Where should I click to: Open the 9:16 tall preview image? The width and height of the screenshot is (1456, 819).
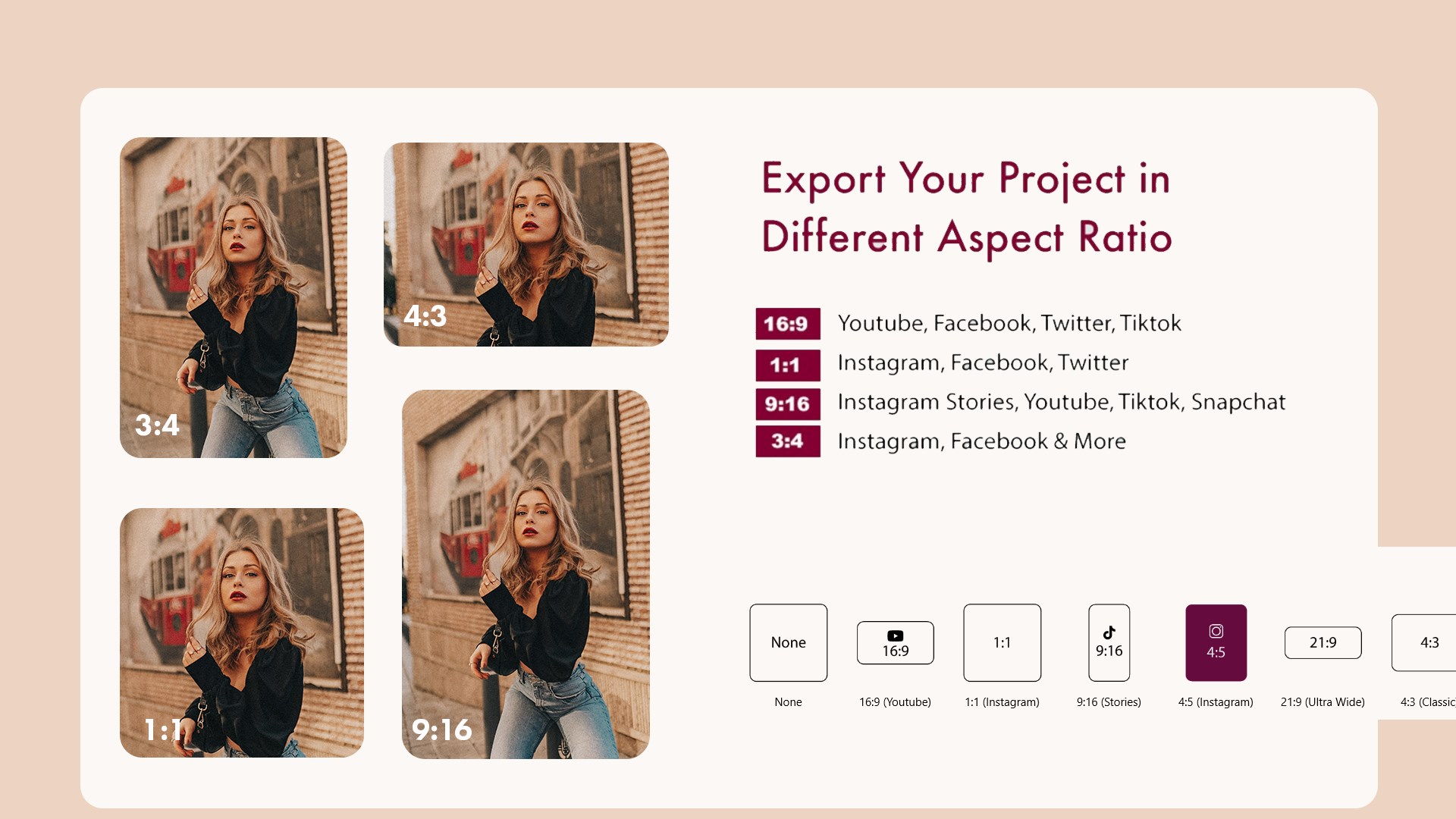coord(526,574)
